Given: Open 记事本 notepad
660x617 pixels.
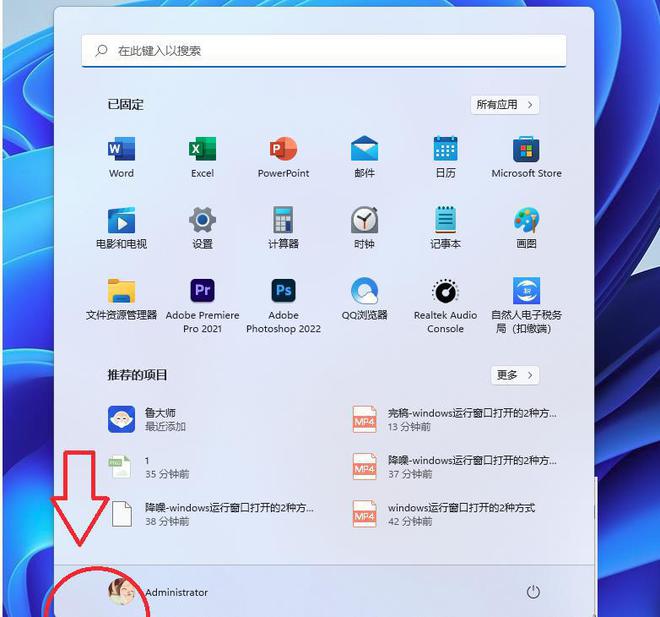Looking at the screenshot, I should [445, 228].
